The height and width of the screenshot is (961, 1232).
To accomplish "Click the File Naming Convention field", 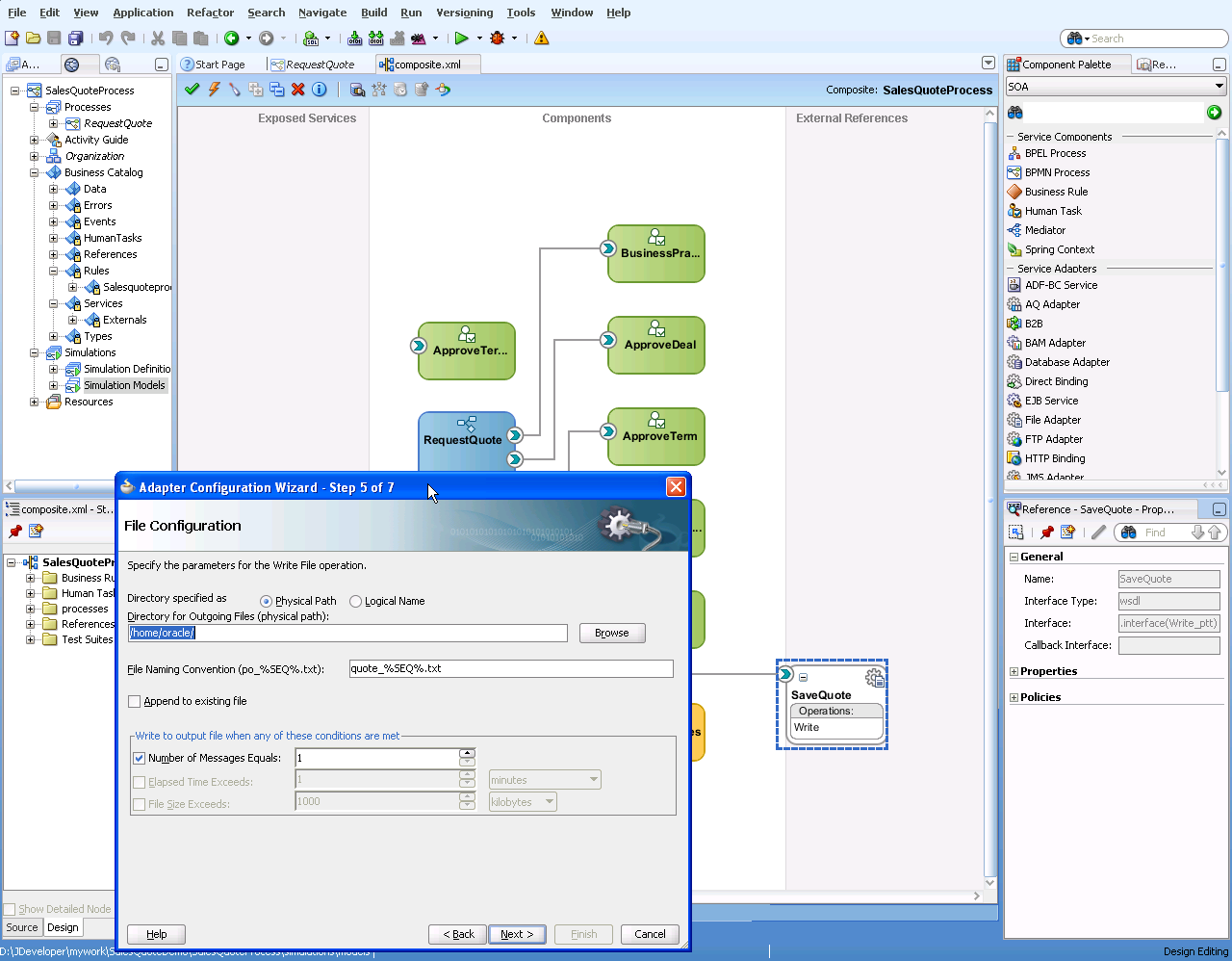I will tap(511, 669).
